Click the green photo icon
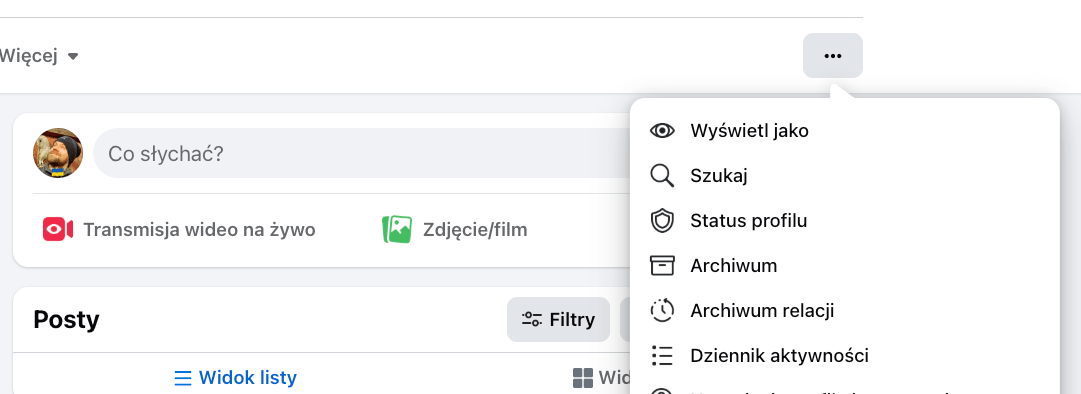 coord(397,229)
